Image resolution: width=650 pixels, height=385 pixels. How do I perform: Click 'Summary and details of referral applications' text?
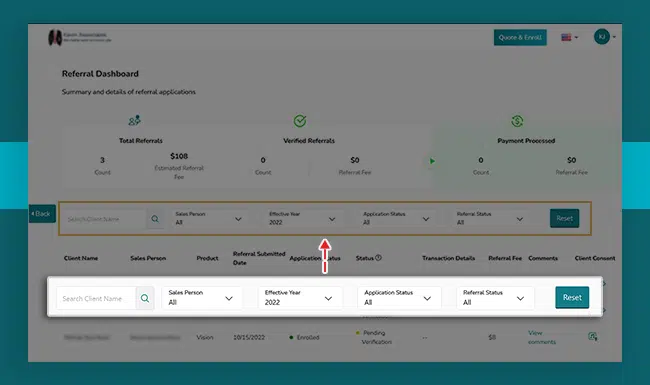point(129,92)
